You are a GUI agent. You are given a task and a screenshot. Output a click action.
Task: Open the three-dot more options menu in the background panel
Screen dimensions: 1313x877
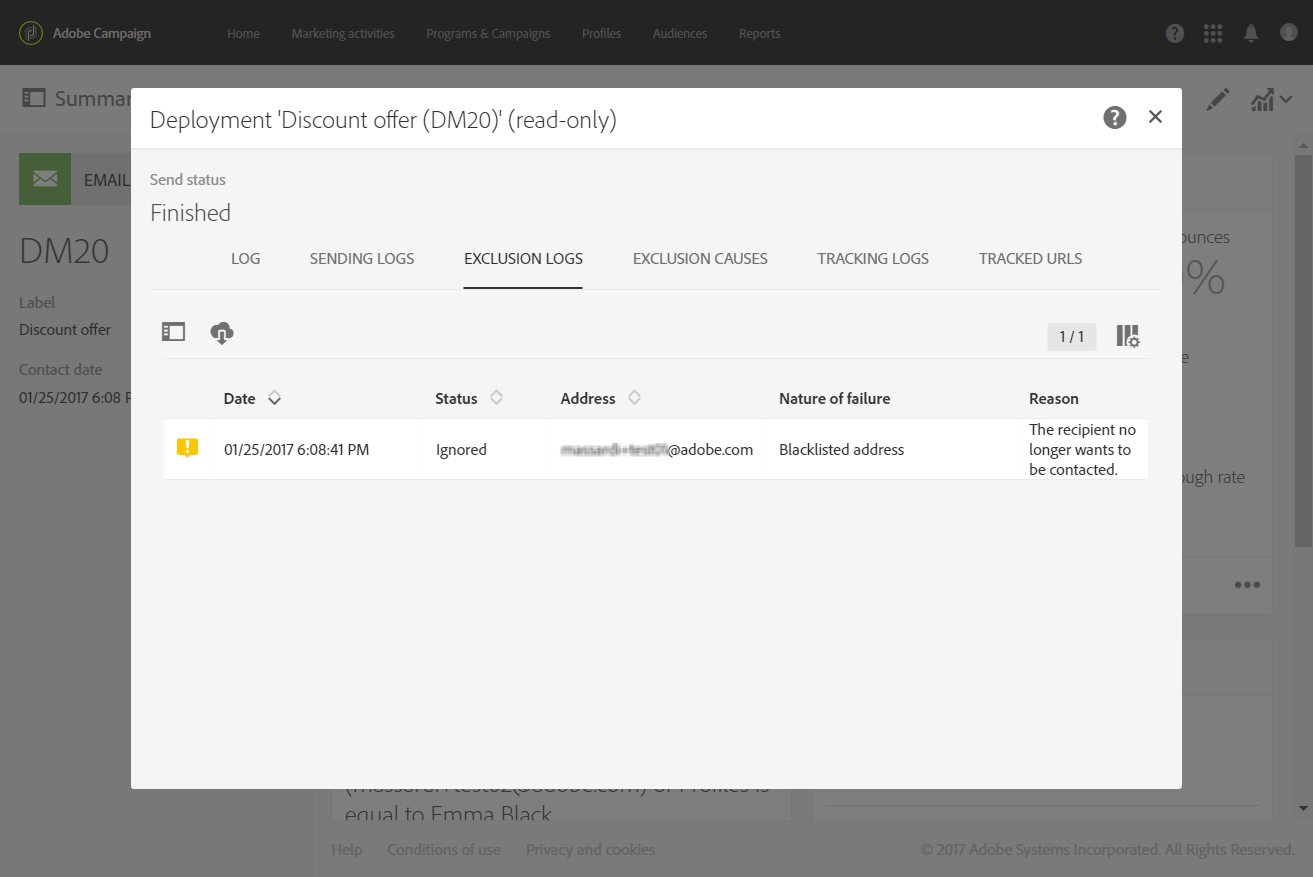click(1247, 585)
